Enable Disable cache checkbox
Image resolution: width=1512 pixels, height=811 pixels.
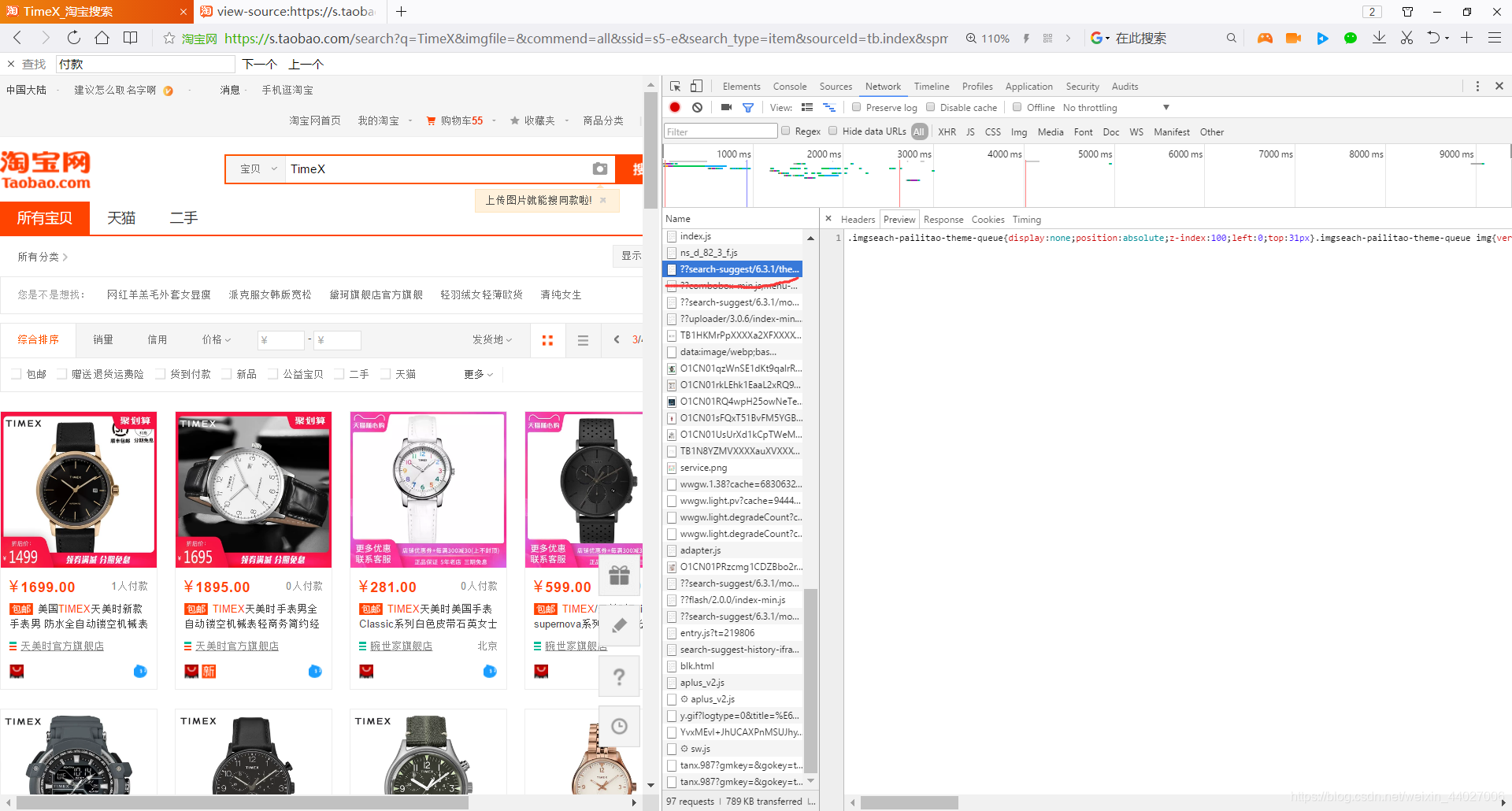[931, 107]
